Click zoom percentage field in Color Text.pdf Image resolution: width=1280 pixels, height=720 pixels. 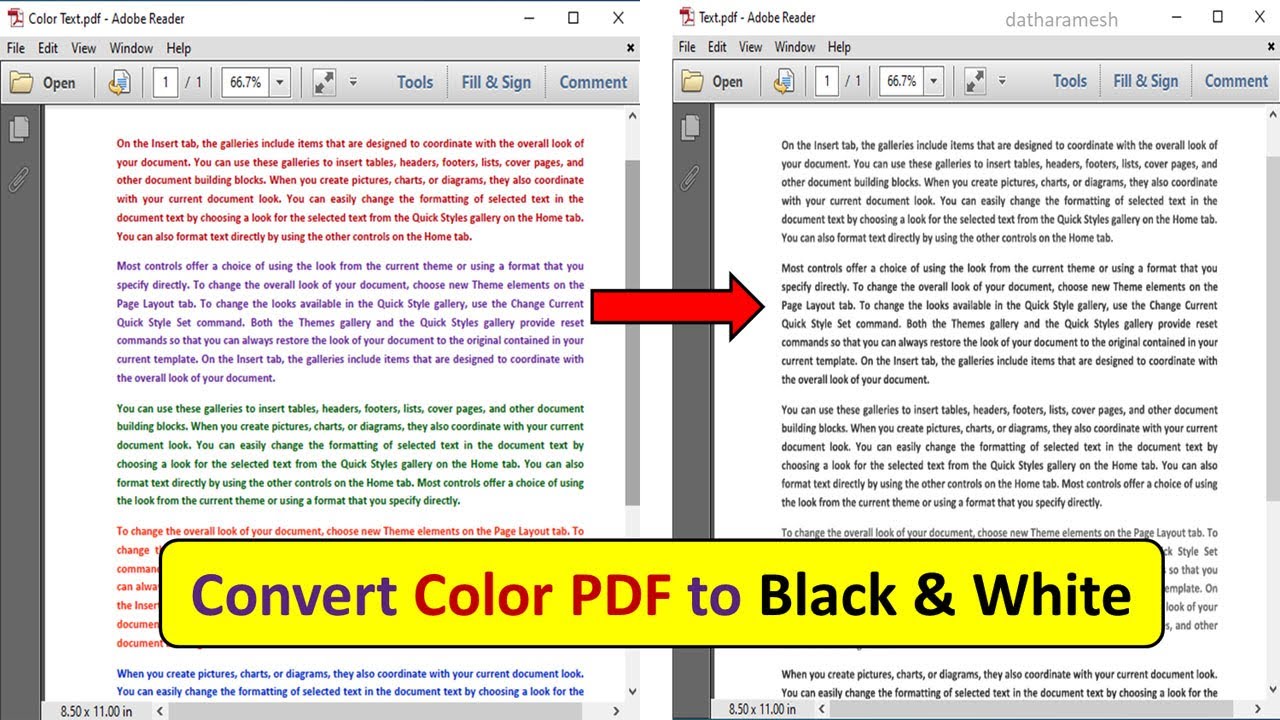tap(245, 83)
